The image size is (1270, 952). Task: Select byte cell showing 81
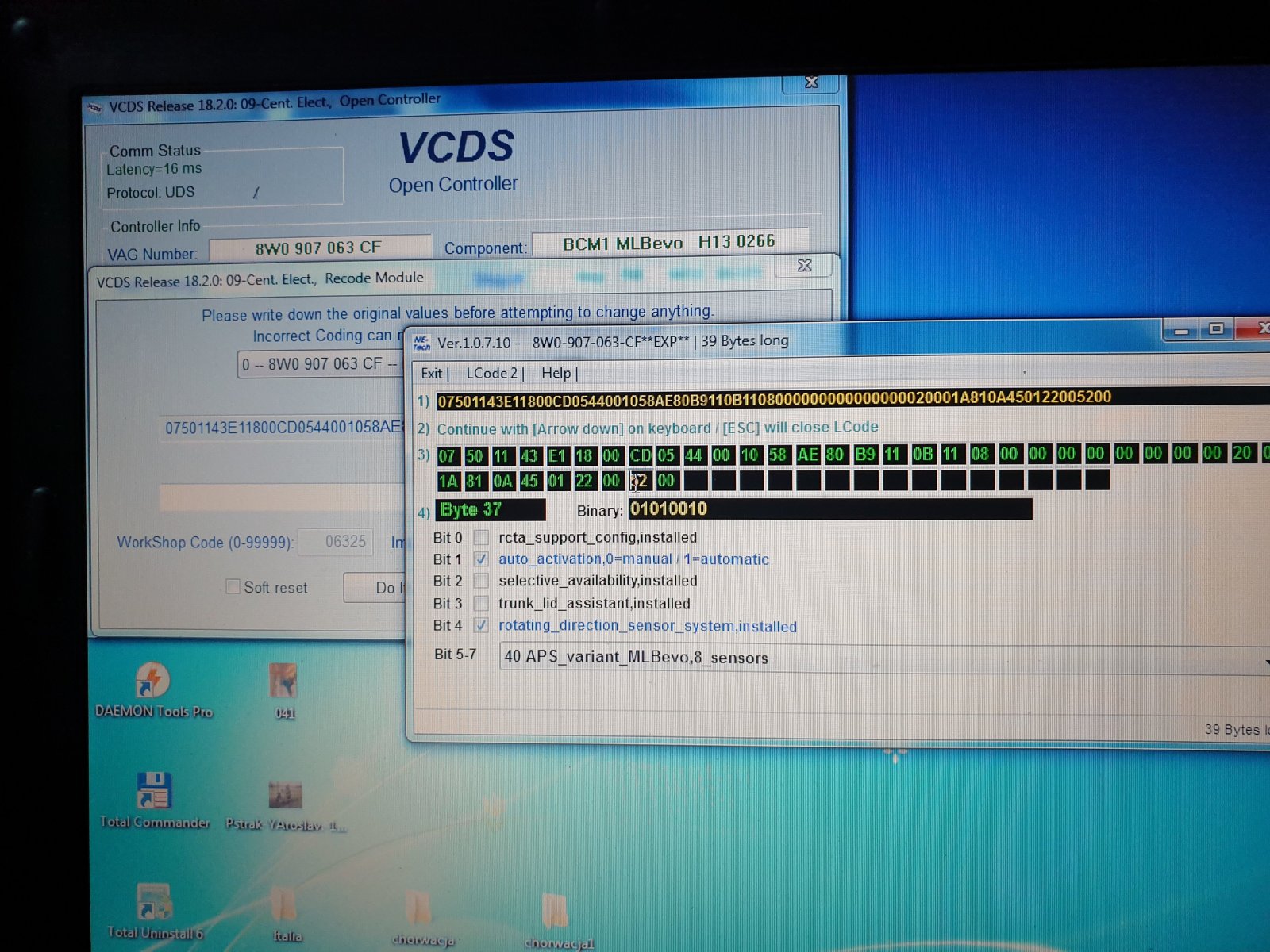pos(474,482)
